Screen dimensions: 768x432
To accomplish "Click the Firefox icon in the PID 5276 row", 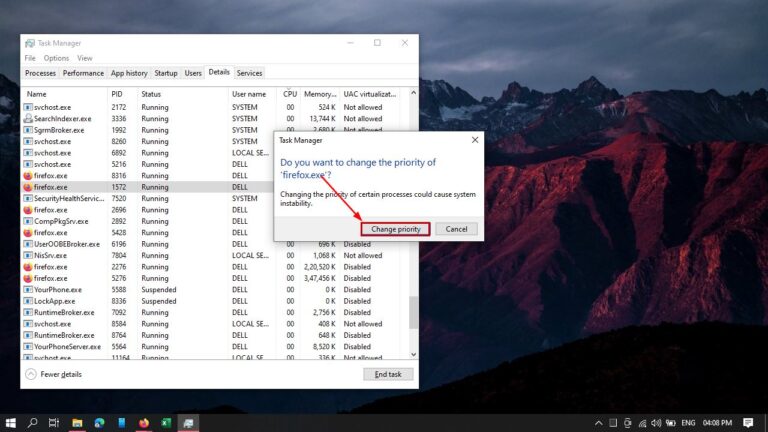I will click(x=28, y=278).
